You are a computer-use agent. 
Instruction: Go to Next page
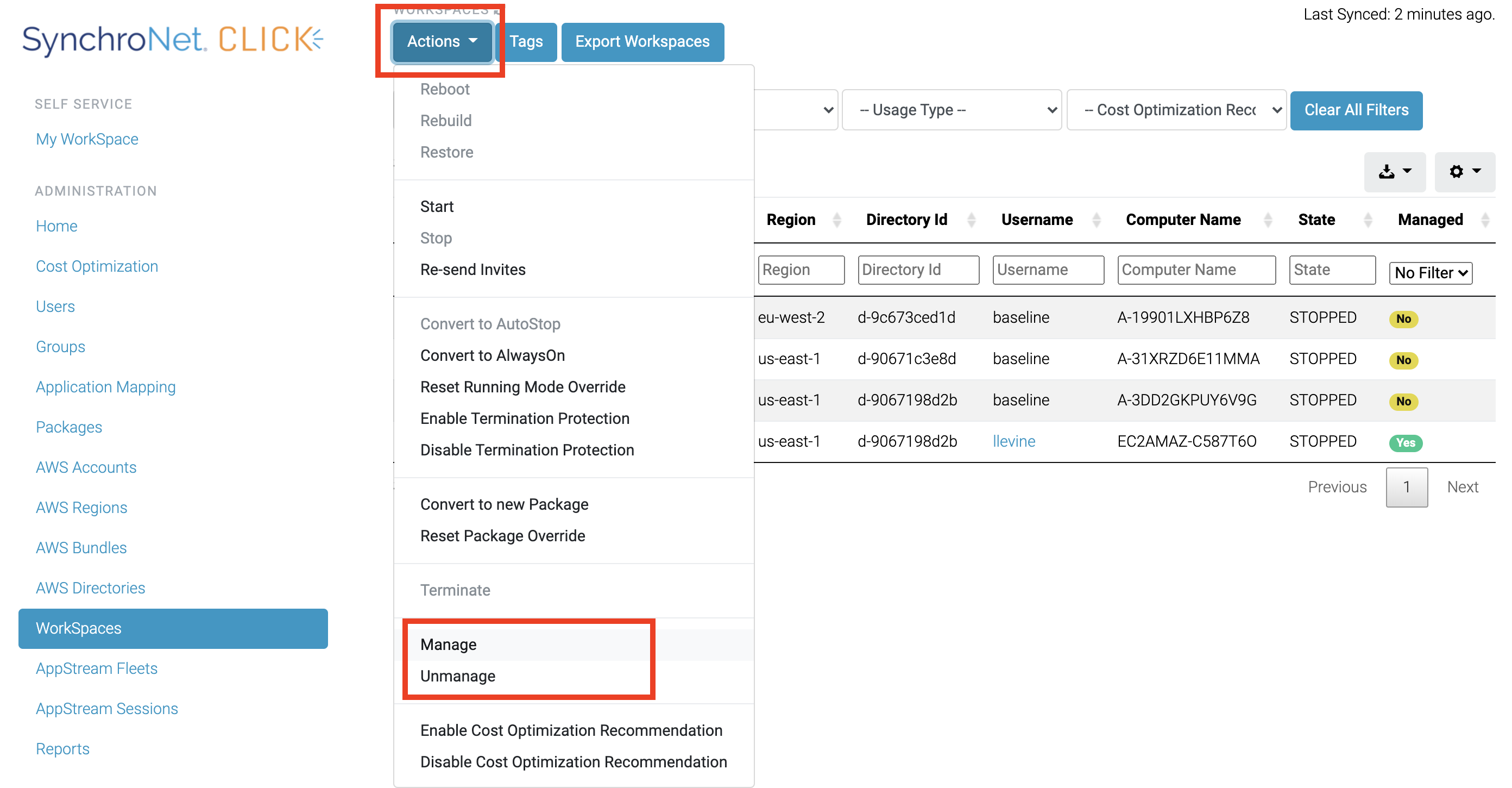click(1462, 487)
